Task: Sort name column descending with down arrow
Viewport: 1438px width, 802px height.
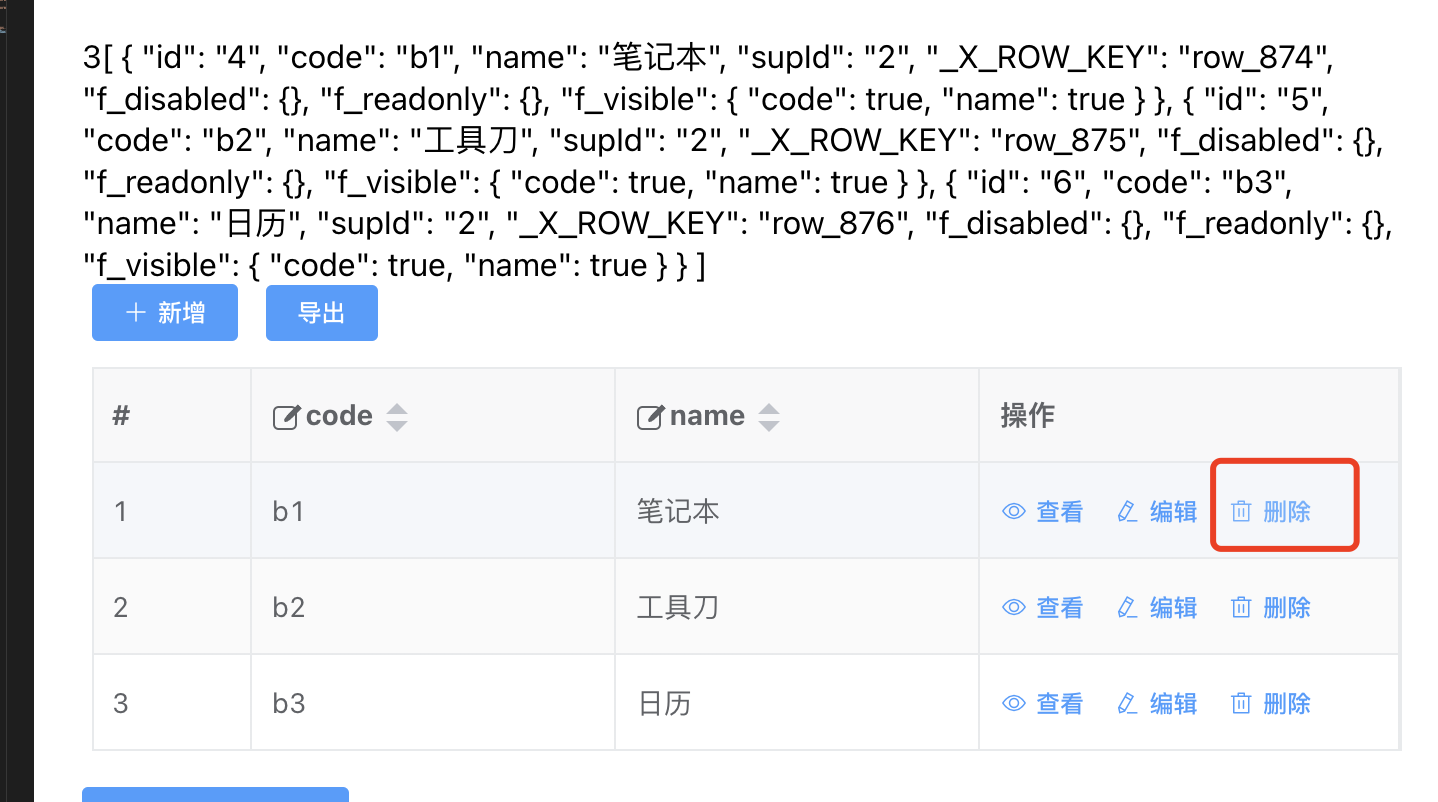Action: click(768, 425)
